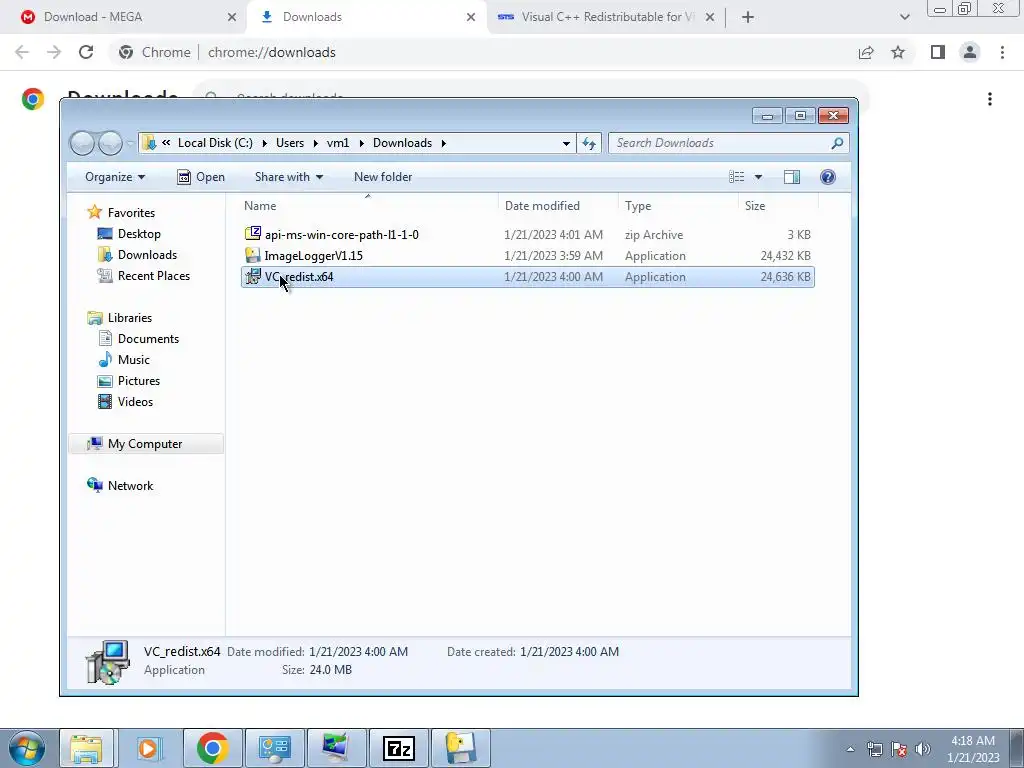Reload the Chrome page
Image resolution: width=1024 pixels, height=768 pixels.
coord(86,52)
